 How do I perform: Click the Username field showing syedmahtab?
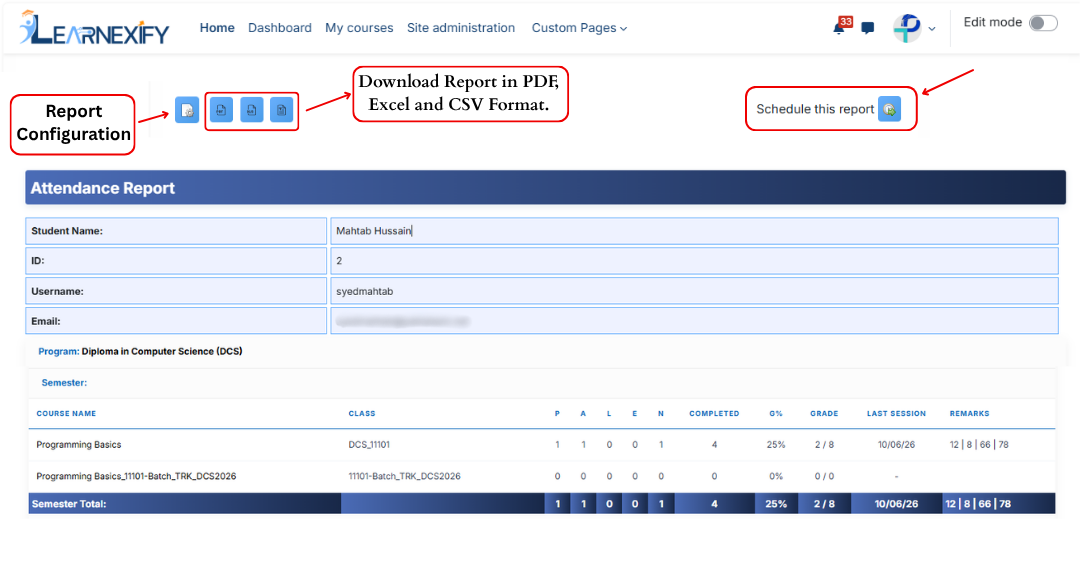coord(694,291)
